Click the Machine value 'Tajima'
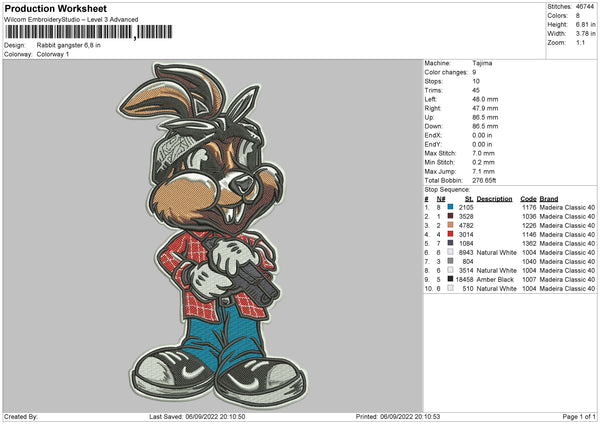Image resolution: width=600 pixels, height=424 pixels. point(482,63)
